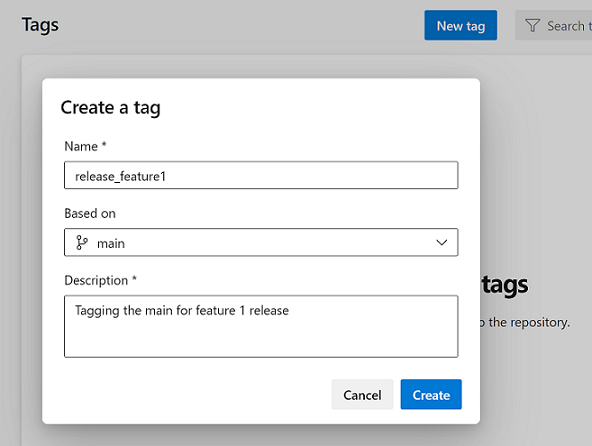
Task: Click the dropdown chevron beside main
Action: (x=441, y=242)
